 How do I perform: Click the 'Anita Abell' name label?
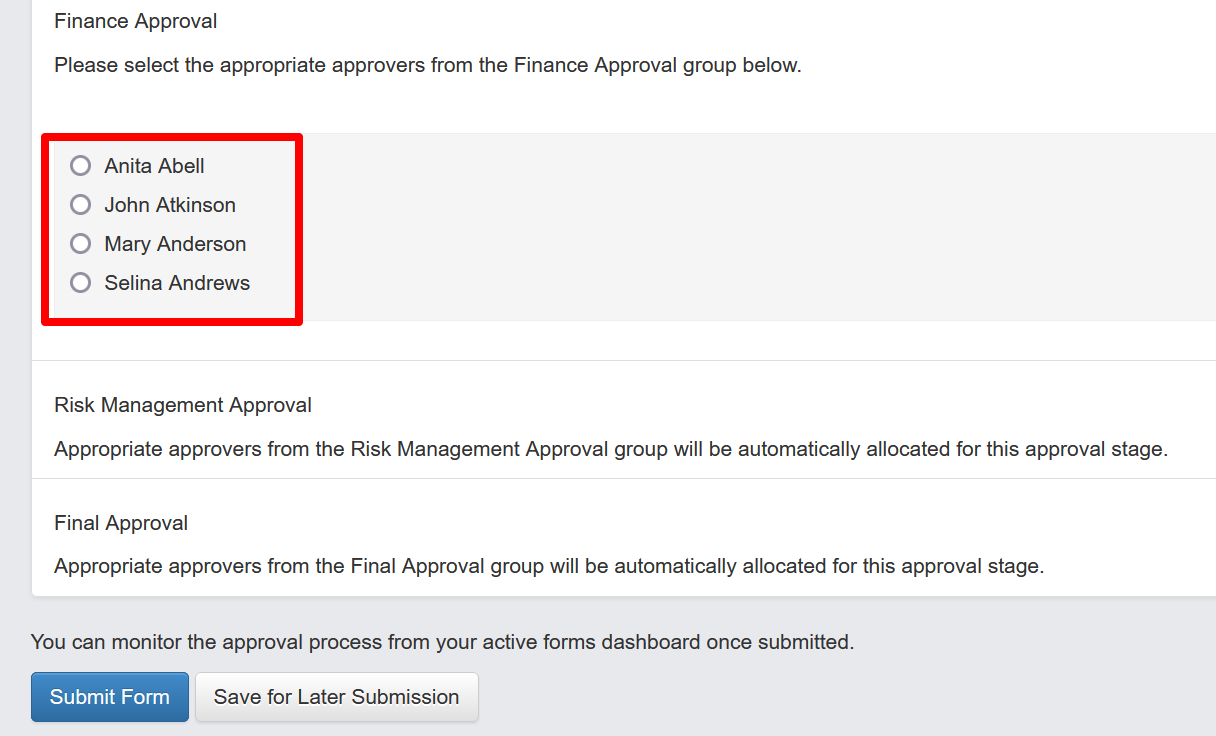click(154, 166)
